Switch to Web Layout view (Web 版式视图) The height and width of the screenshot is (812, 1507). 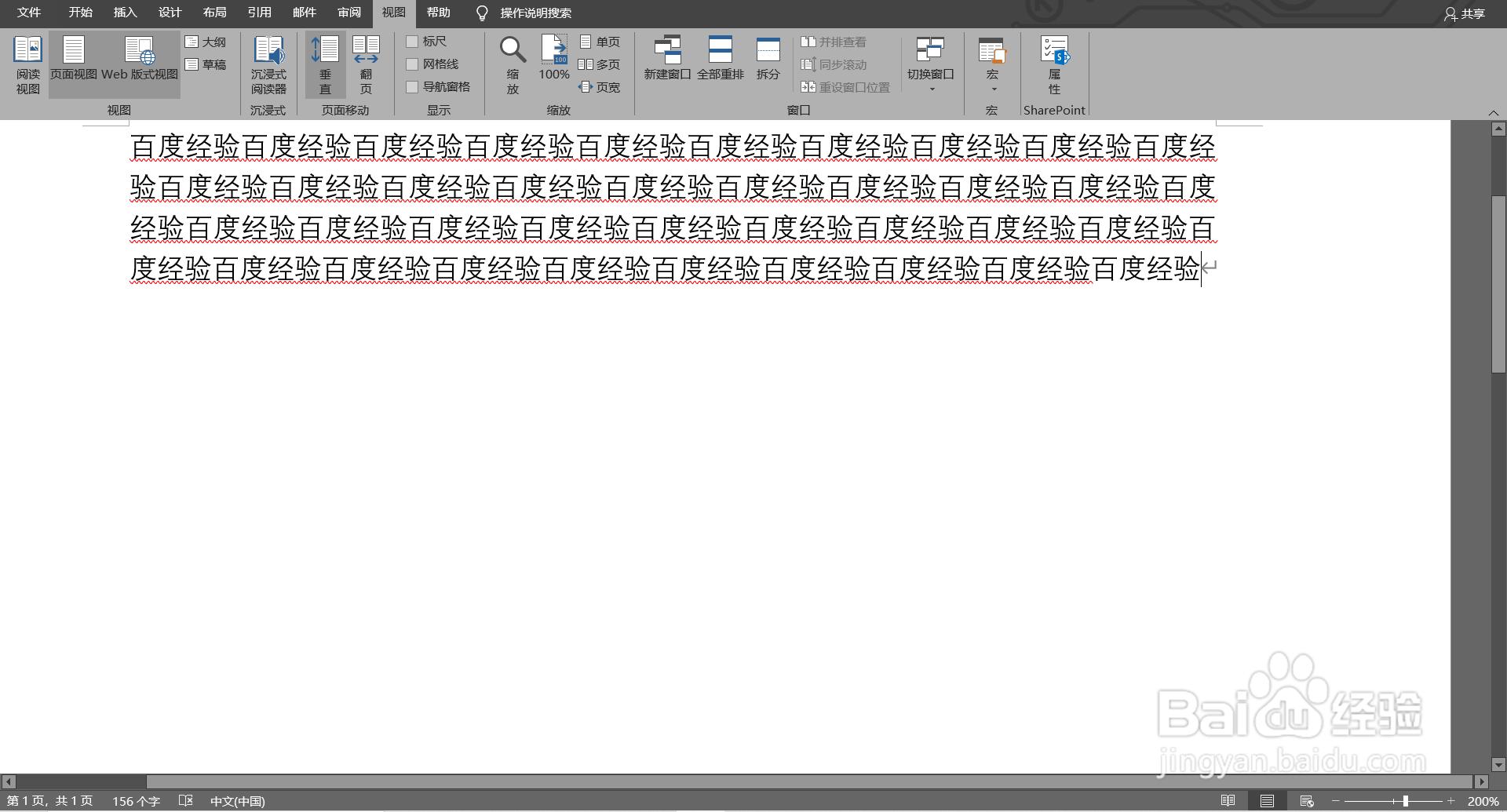[x=140, y=65]
